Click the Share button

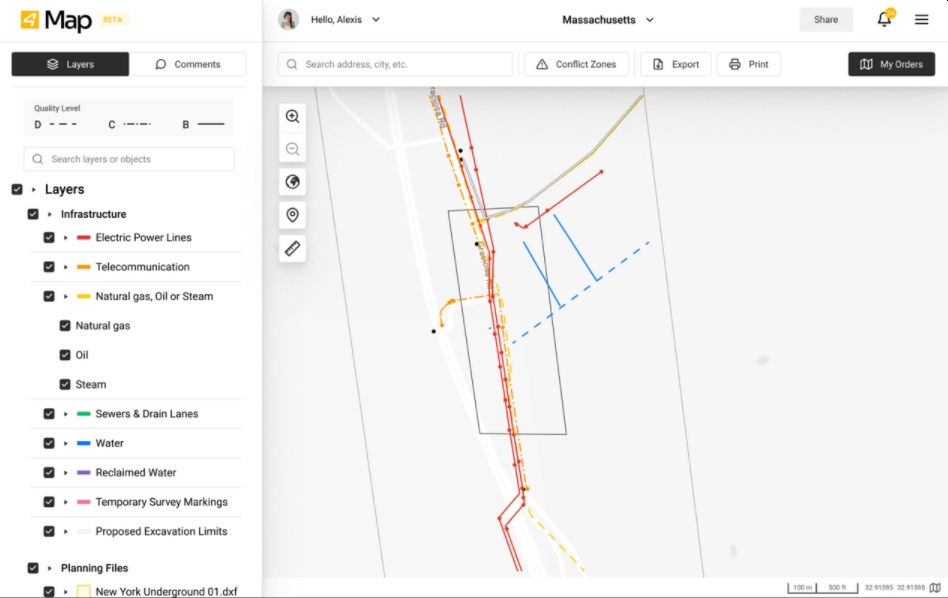825,19
